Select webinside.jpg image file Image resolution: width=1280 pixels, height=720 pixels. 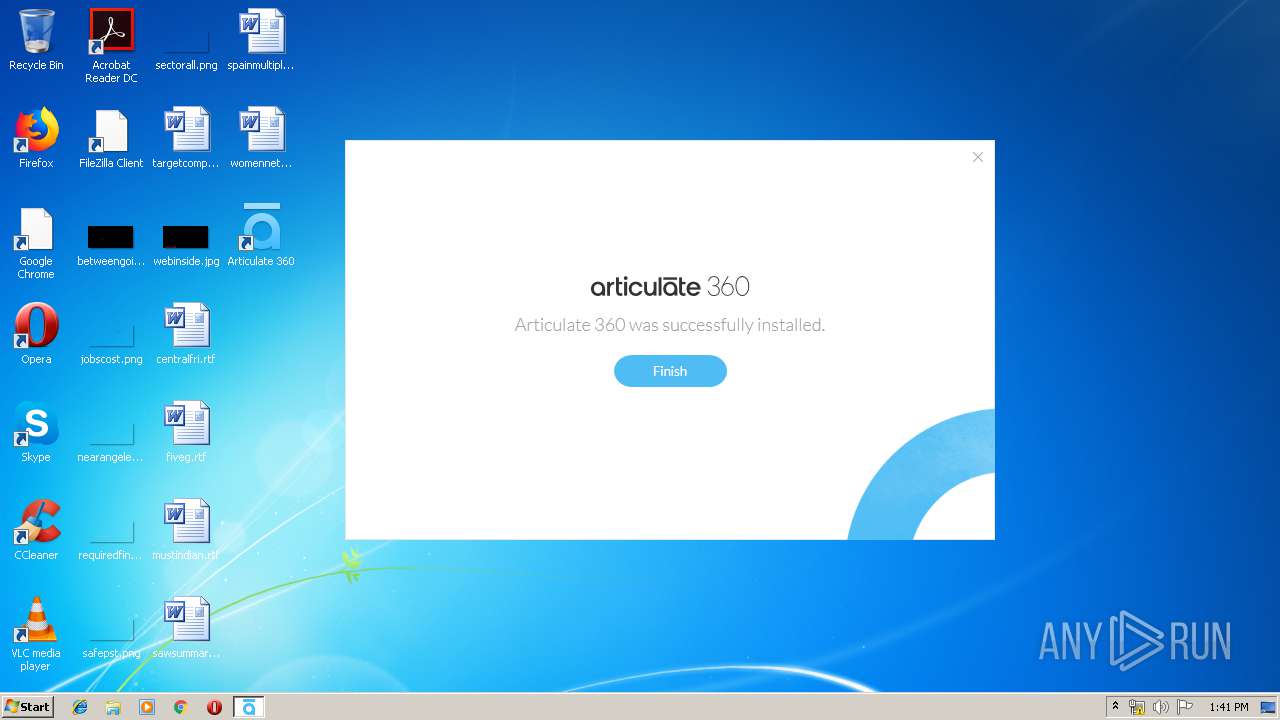click(x=186, y=246)
